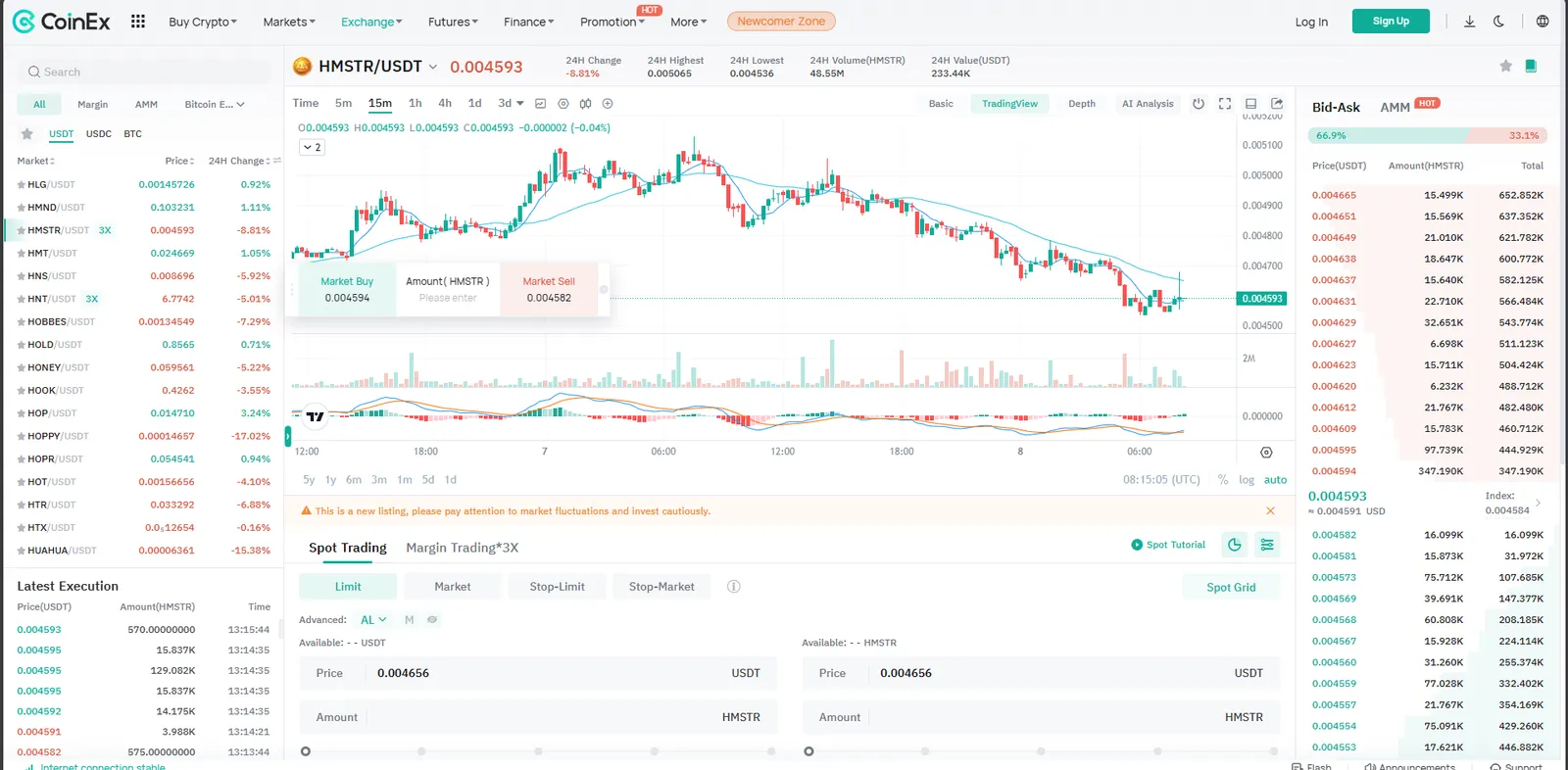Toggle percent scale on chart
Image resolution: width=1568 pixels, height=770 pixels.
[x=1222, y=480]
